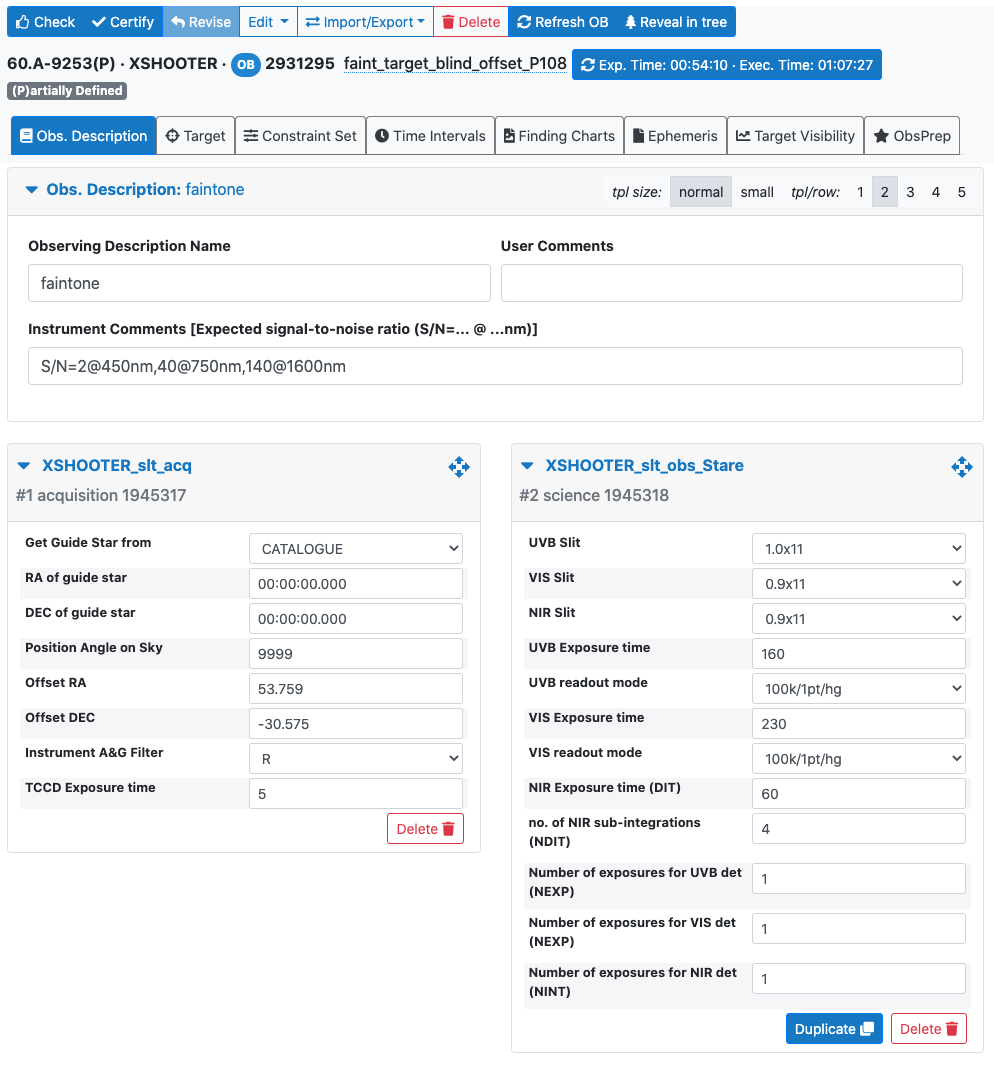
Task: Click the Instrument Comments text field
Action: click(x=495, y=367)
